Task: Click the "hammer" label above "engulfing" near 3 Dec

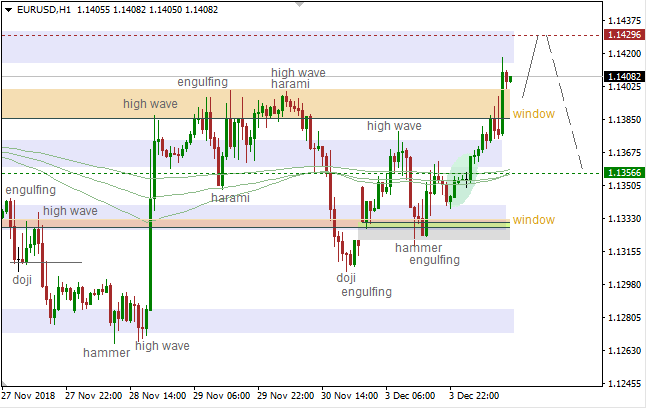Action: pyautogui.click(x=418, y=247)
